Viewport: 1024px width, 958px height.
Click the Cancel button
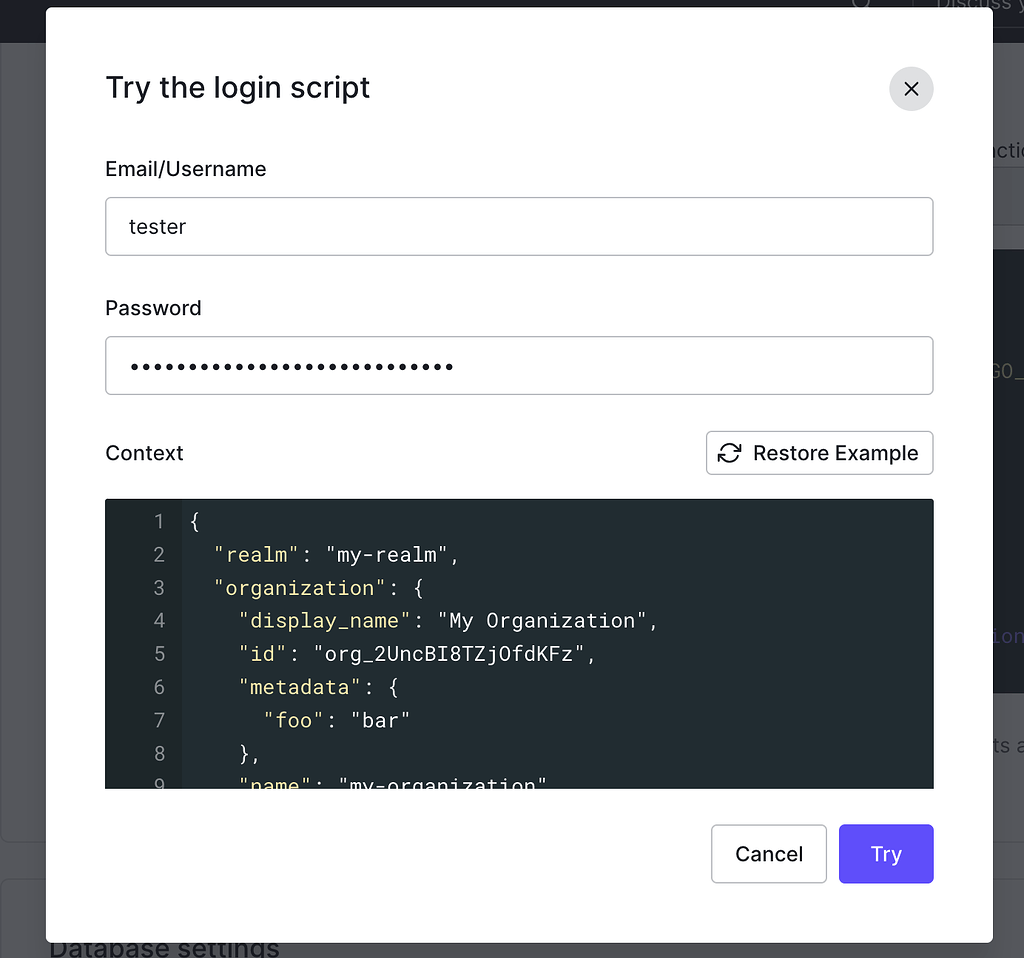click(x=768, y=854)
